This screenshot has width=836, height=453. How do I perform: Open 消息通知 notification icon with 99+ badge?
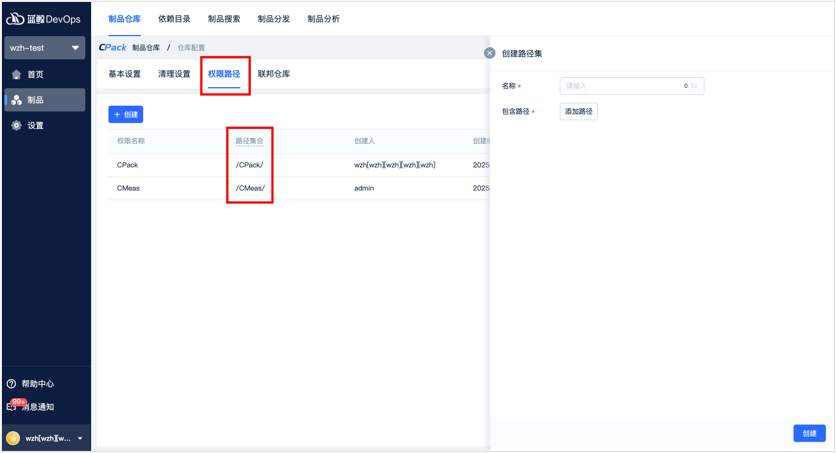tap(13, 407)
